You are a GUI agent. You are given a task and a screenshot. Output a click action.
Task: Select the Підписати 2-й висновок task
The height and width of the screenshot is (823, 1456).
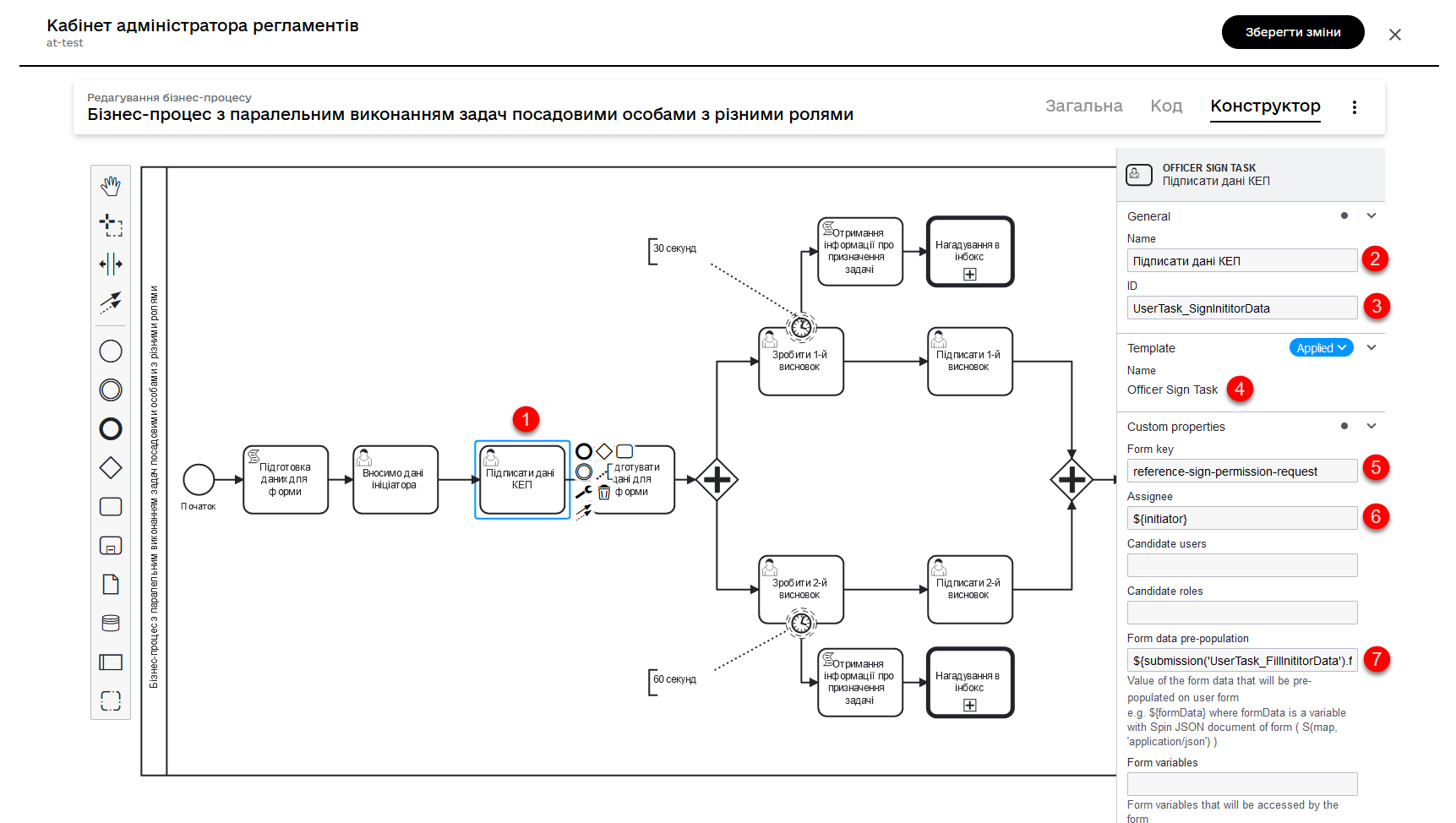point(970,590)
